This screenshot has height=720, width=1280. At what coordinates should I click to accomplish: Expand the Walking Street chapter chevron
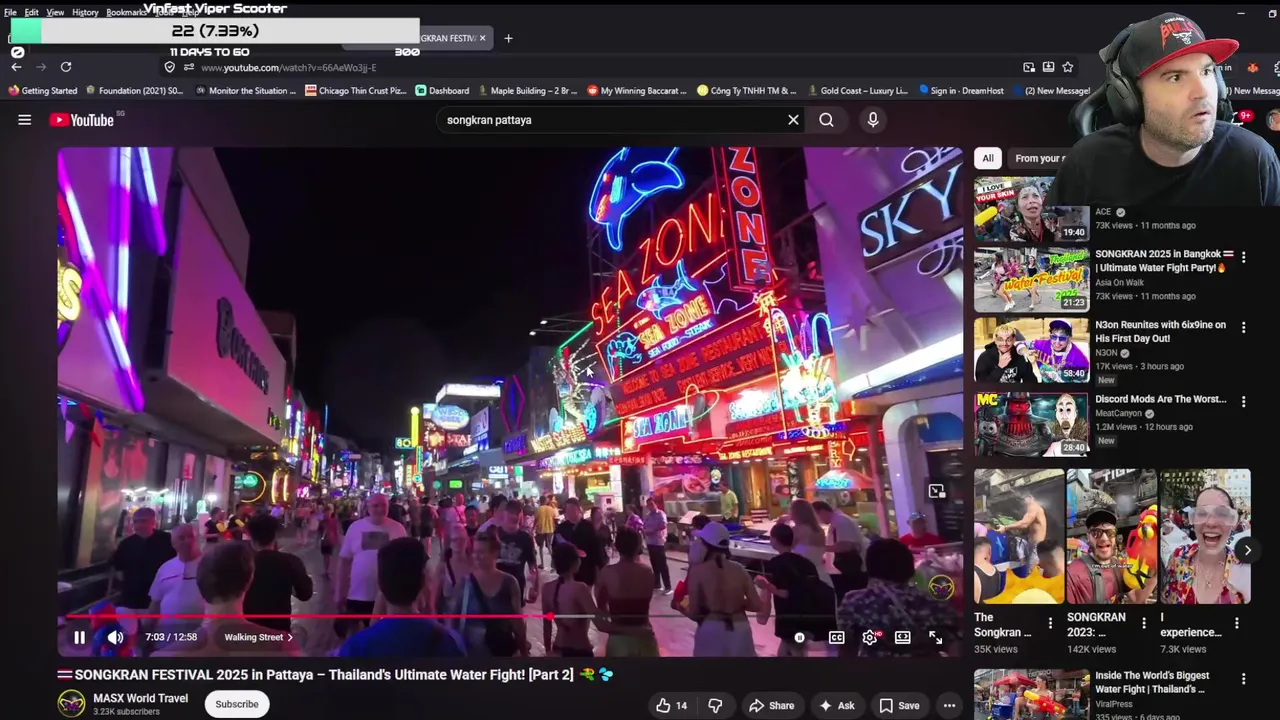coord(290,637)
